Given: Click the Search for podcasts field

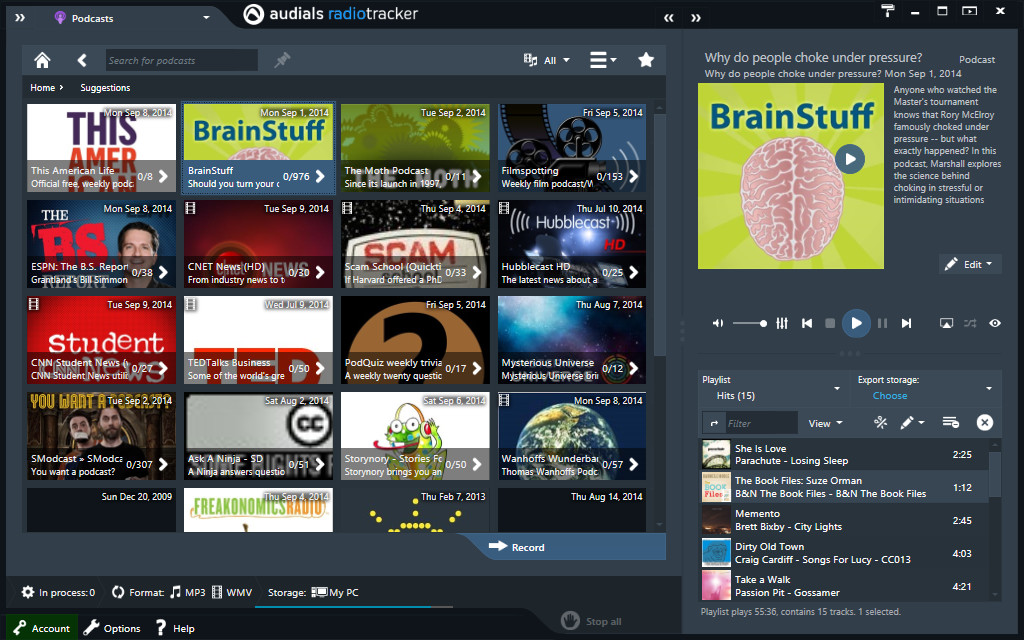Looking at the screenshot, I should point(182,60).
